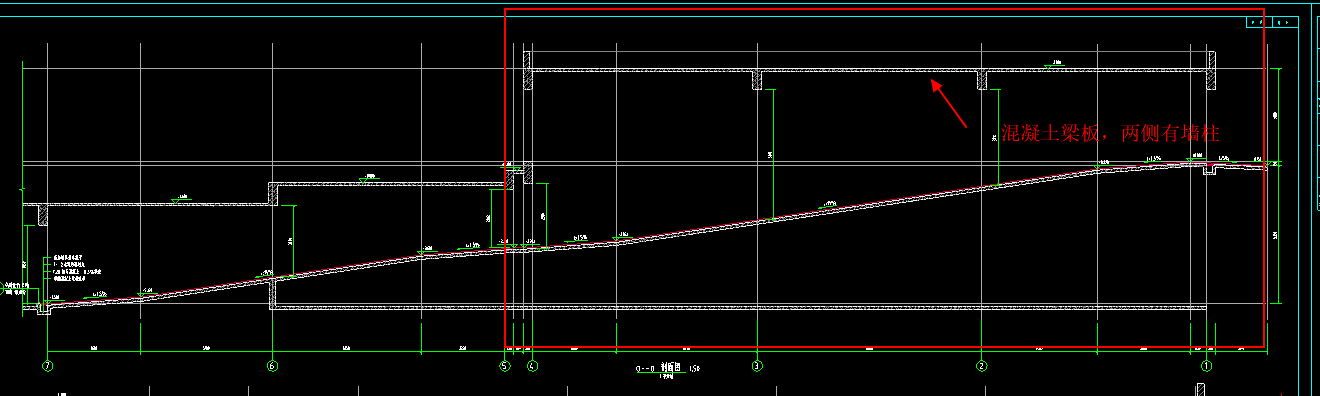Image resolution: width=1320 pixels, height=396 pixels.
Task: Select axis bubble number 7
Action: pos(46,366)
